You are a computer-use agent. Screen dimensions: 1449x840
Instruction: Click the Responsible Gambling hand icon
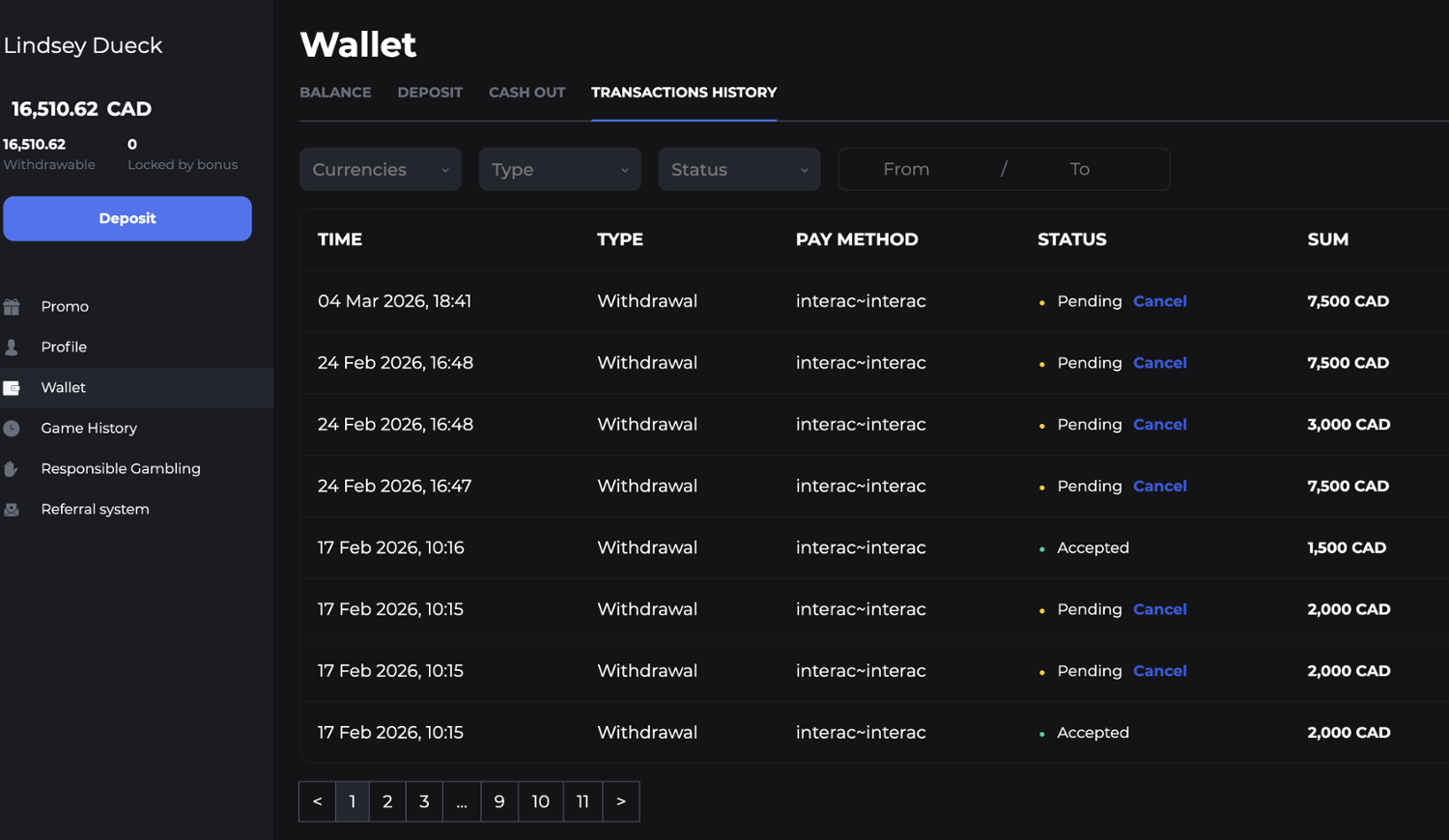(12, 469)
